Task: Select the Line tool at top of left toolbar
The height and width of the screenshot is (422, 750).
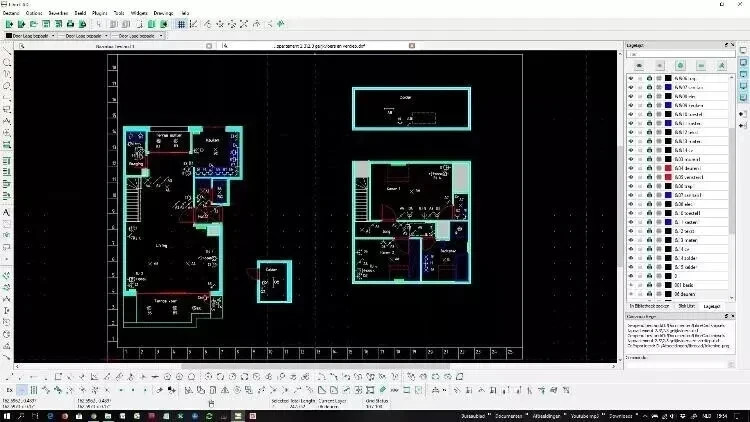Action: [6, 51]
